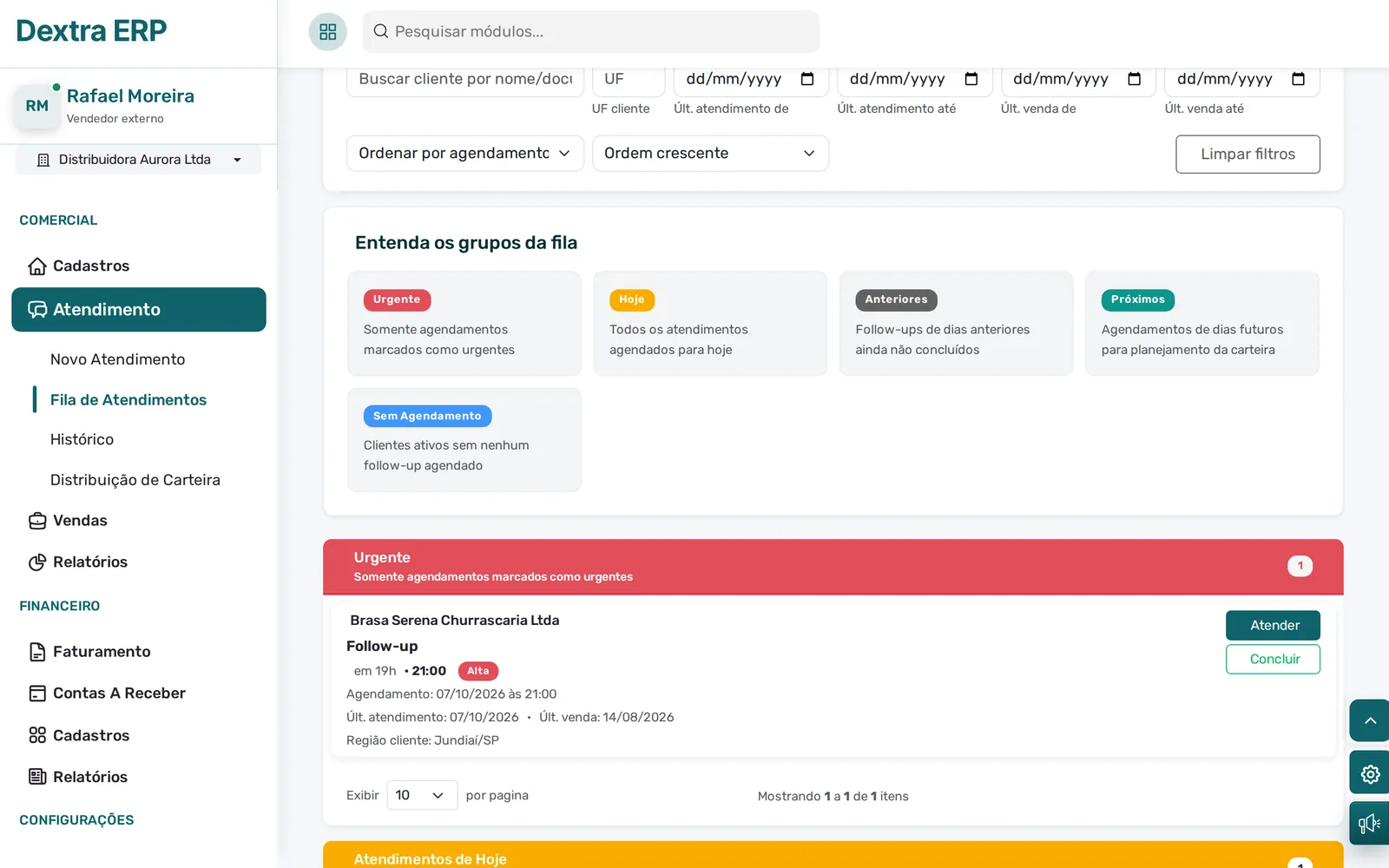Click the Contas A Receber icon

point(37,694)
